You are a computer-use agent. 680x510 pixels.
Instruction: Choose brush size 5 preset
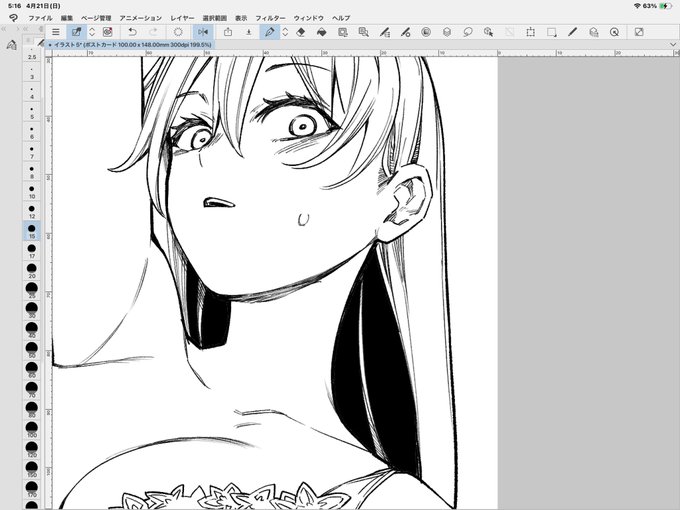[32, 112]
